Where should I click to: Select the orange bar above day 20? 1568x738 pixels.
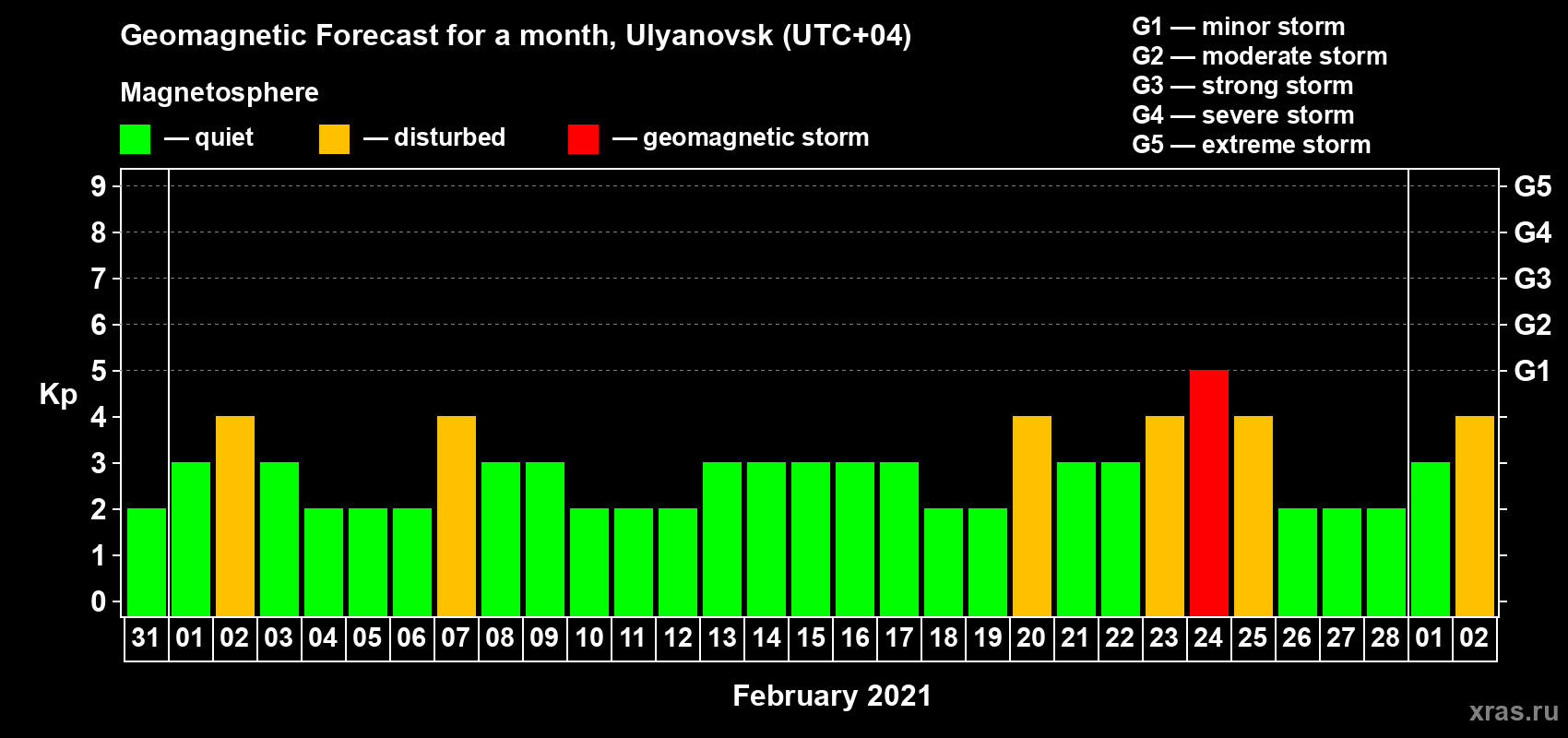point(1031,516)
